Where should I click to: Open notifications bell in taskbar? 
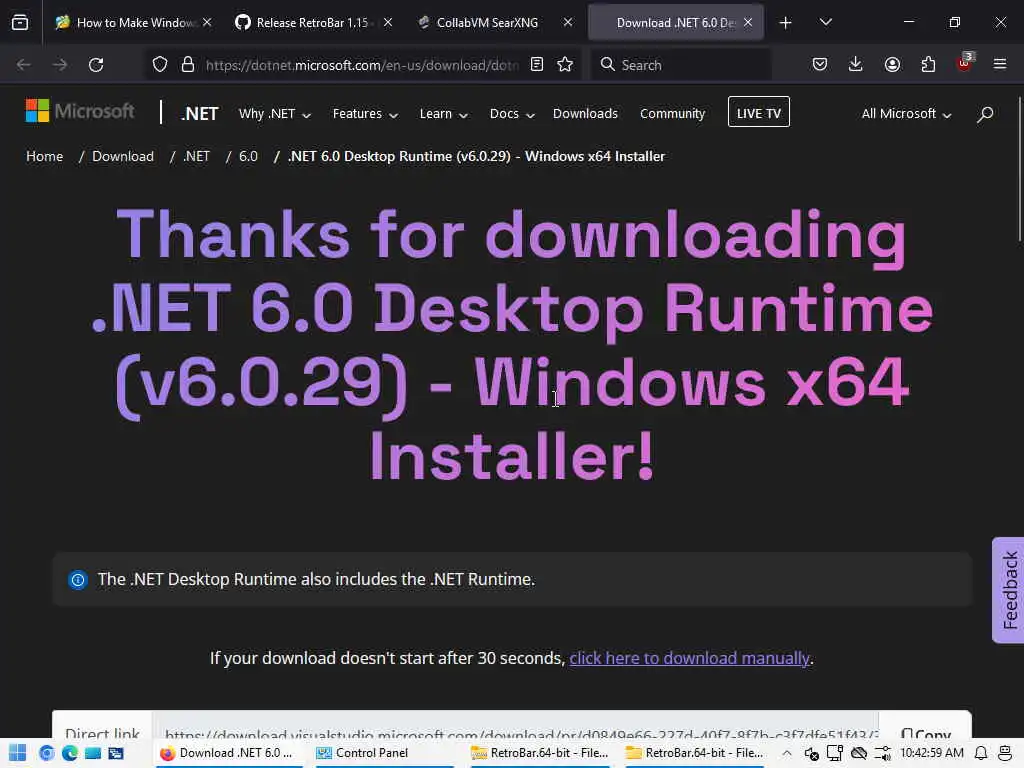(981, 753)
